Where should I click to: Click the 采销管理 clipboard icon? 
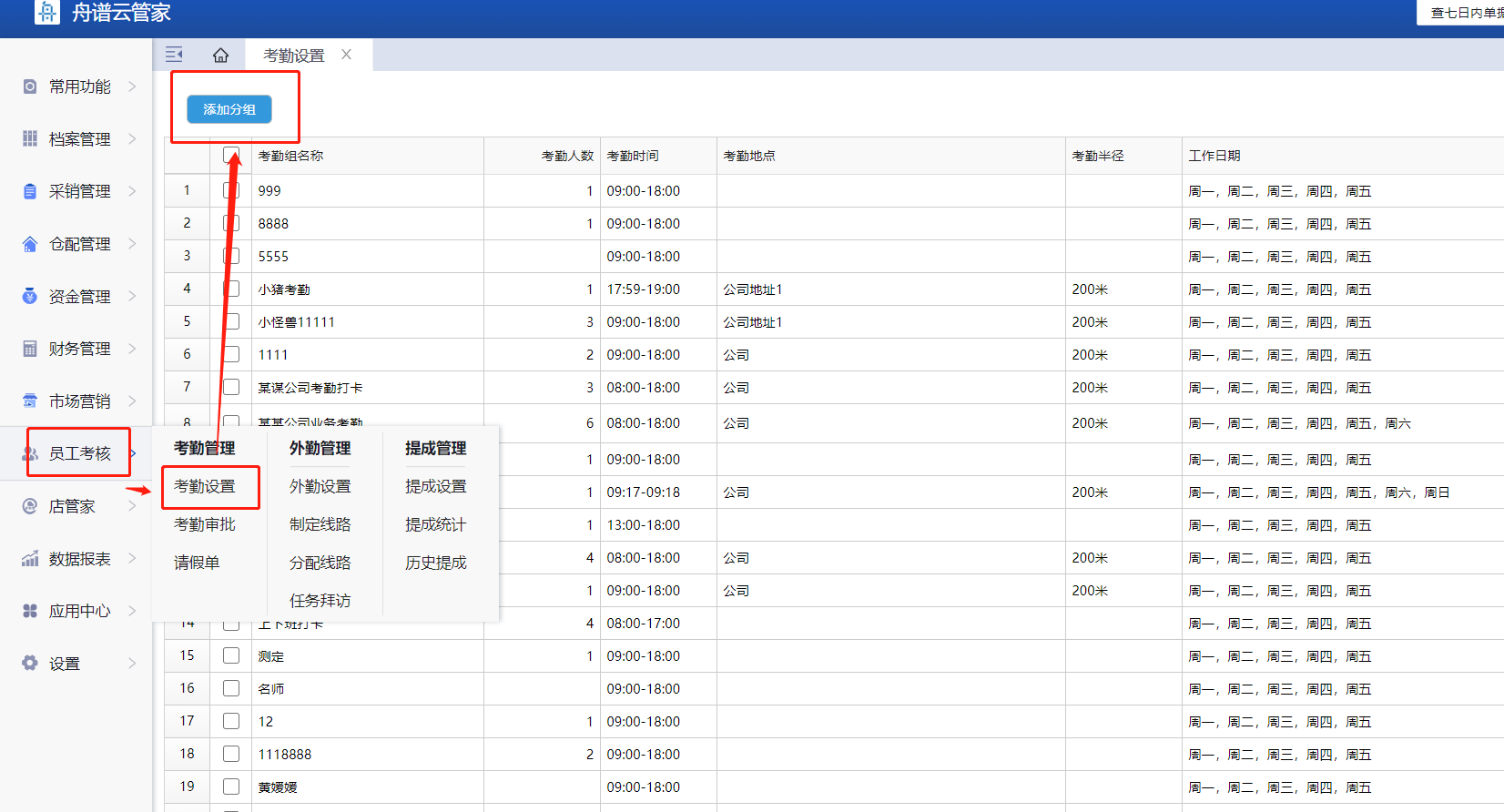click(x=30, y=191)
